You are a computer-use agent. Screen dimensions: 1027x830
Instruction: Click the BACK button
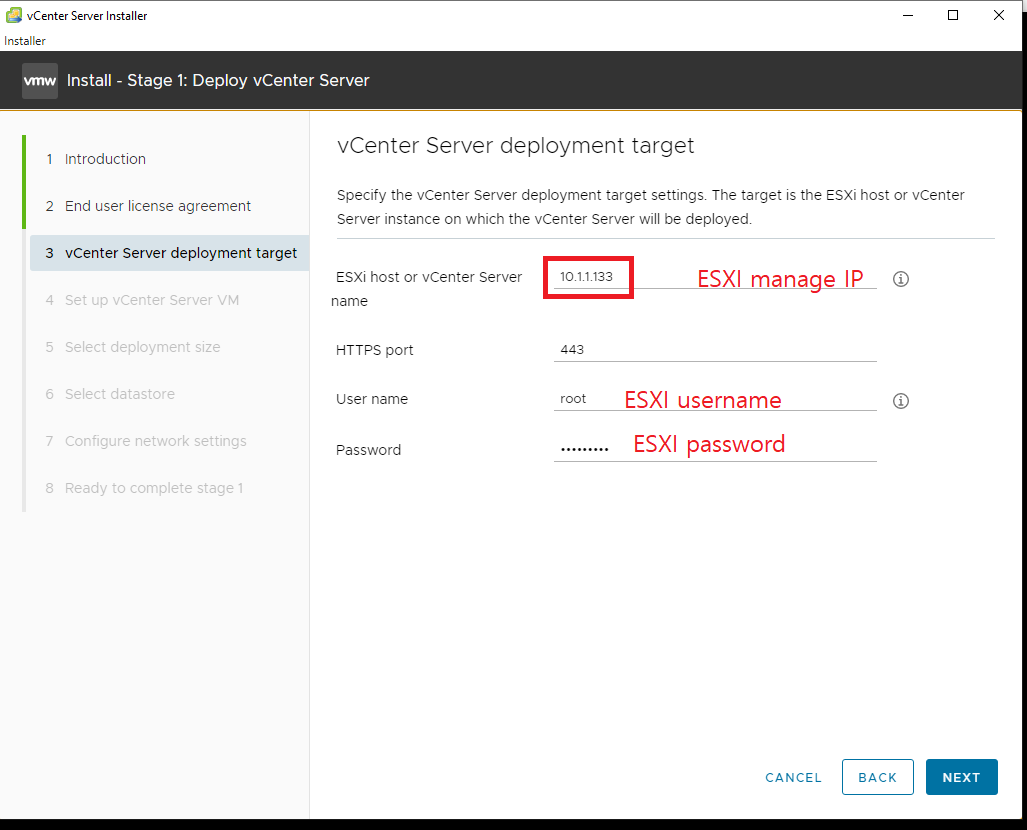pos(878,777)
